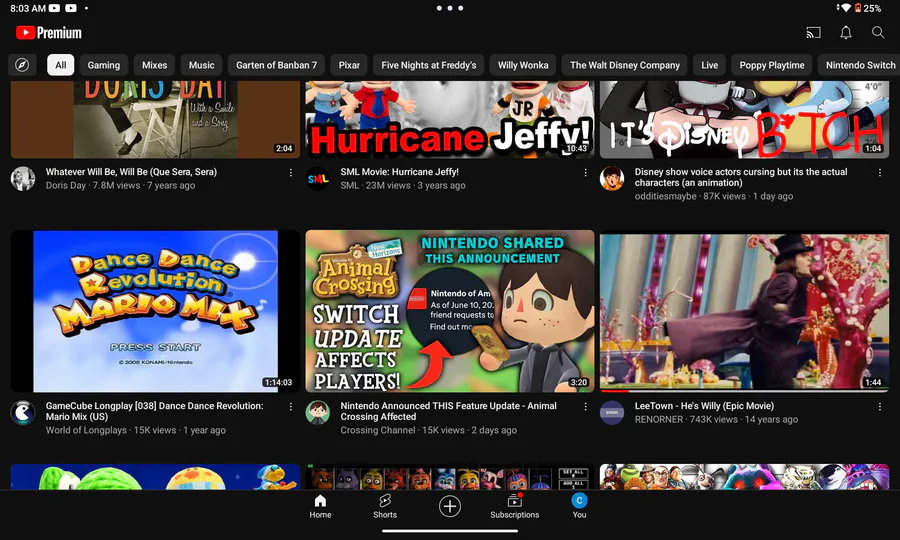Screen dimensions: 900x540
Task: Open SML channel avatar
Action: click(x=317, y=178)
